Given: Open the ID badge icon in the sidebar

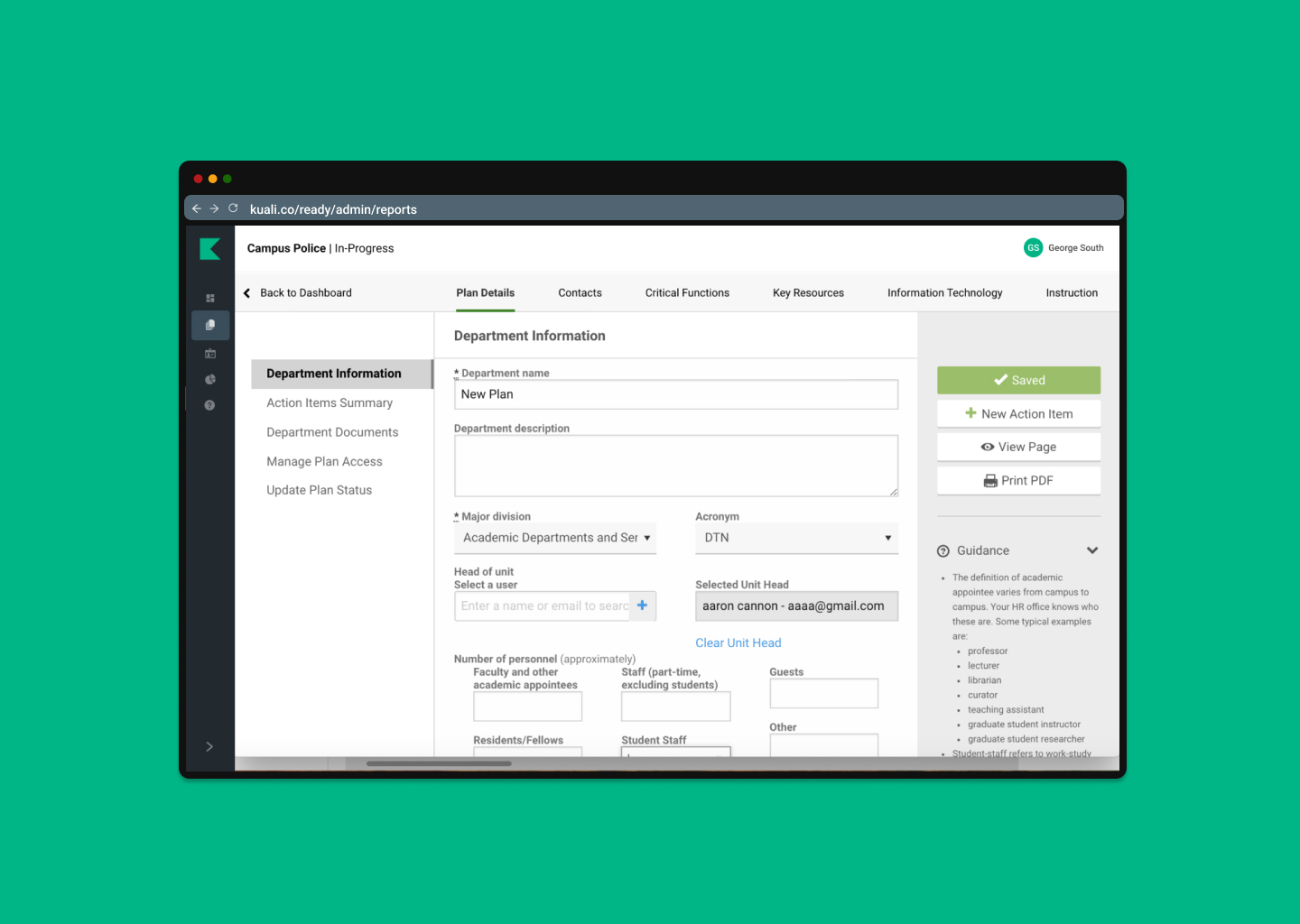Looking at the screenshot, I should pyautogui.click(x=210, y=354).
